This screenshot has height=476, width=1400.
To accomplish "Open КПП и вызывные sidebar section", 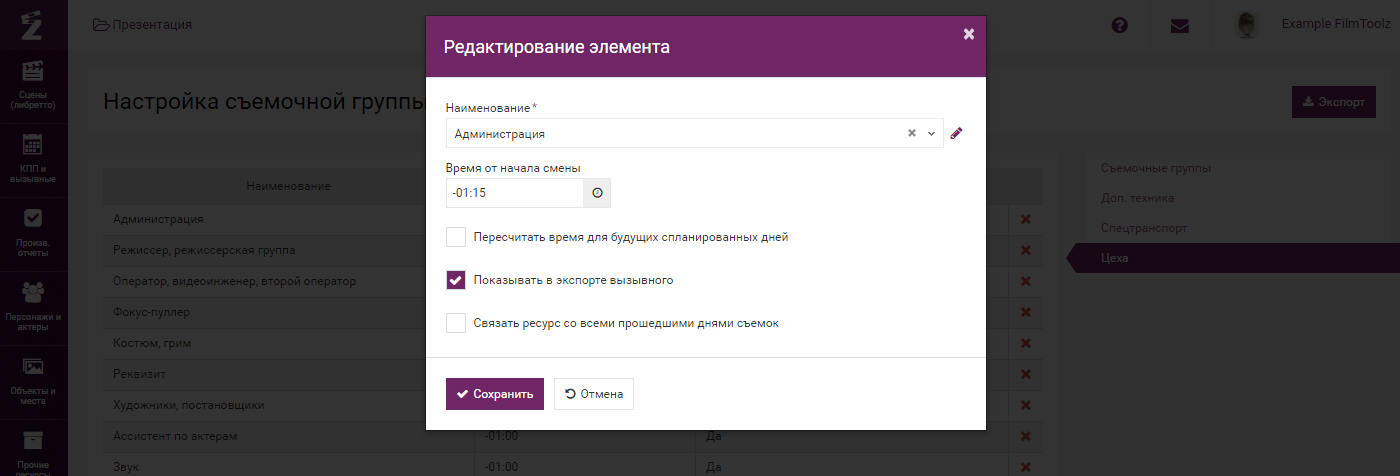I will pos(33,159).
